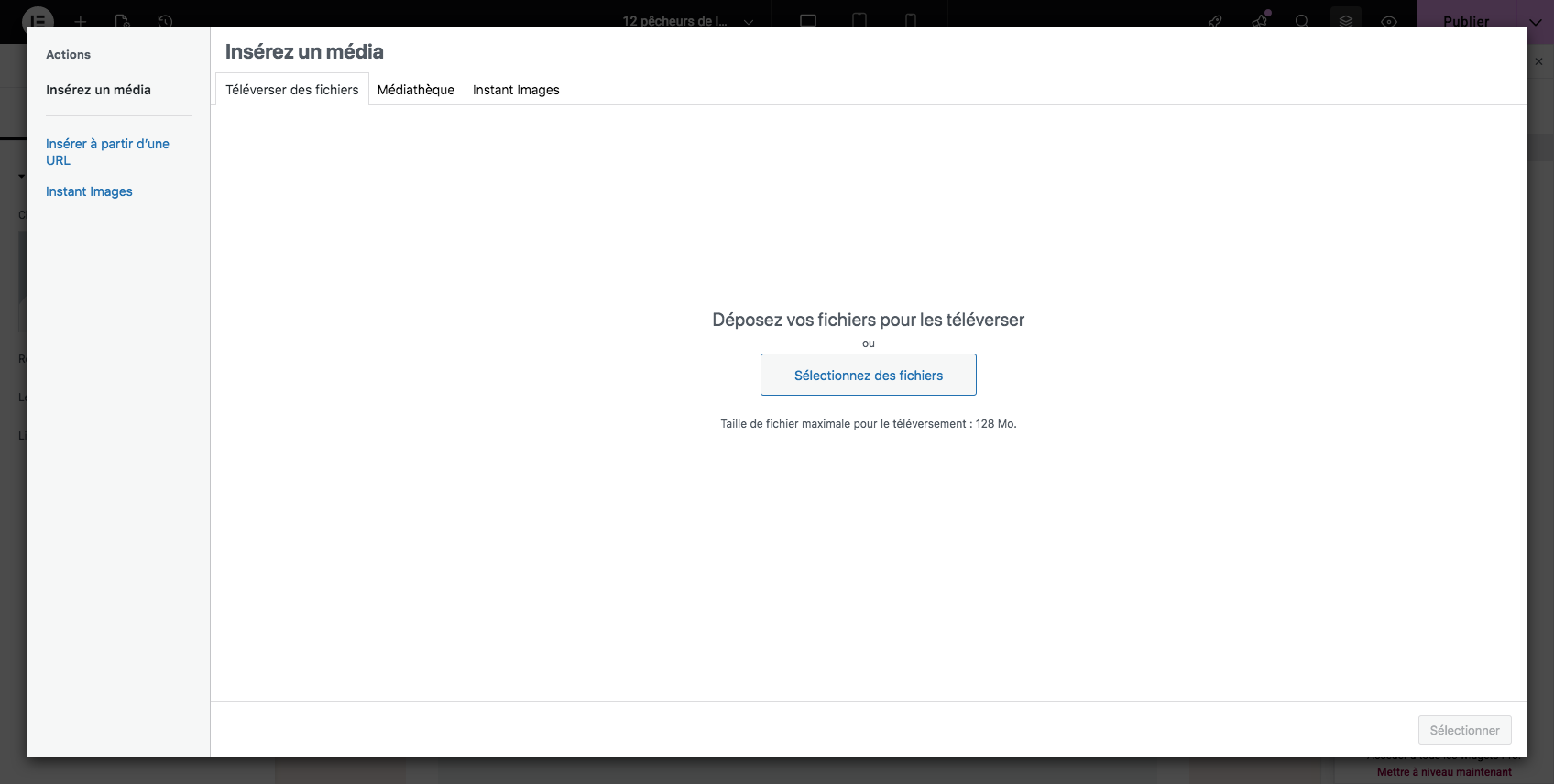Switch to the Instant Images tab
1554x784 pixels.
pyautogui.click(x=516, y=90)
